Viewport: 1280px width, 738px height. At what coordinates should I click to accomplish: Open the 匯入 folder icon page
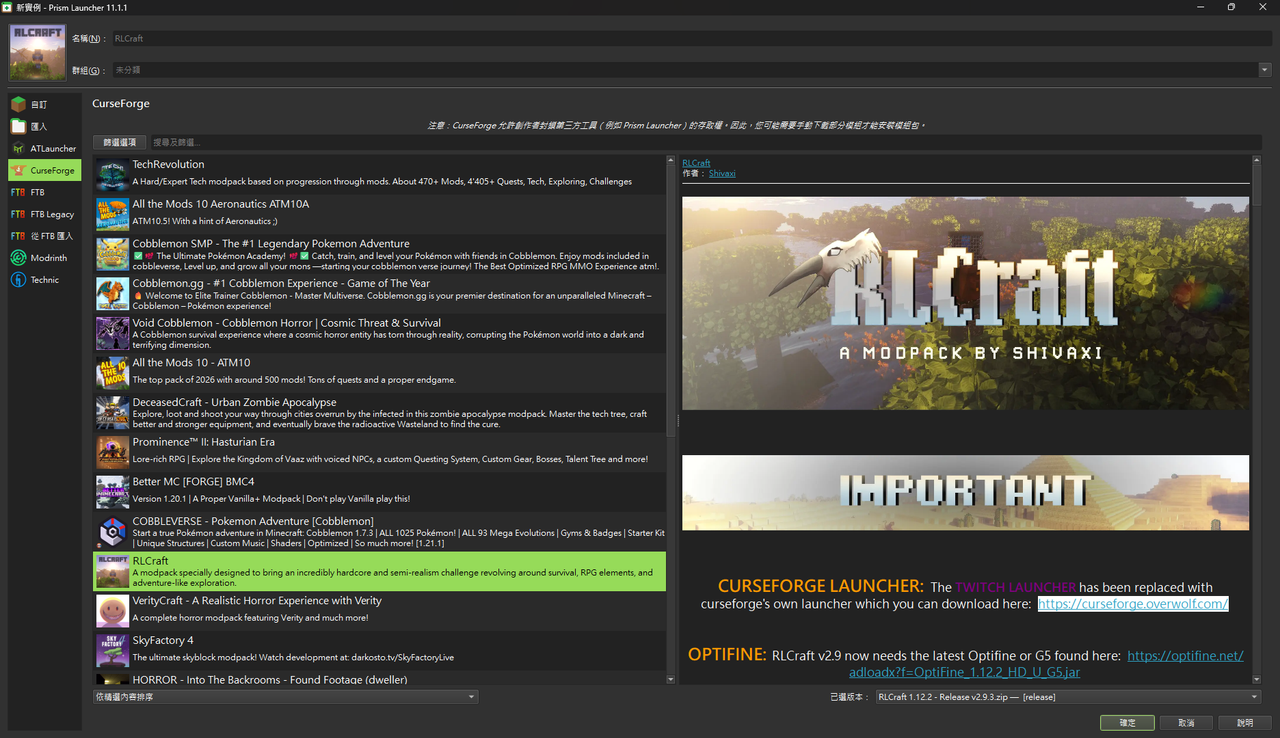[18, 126]
